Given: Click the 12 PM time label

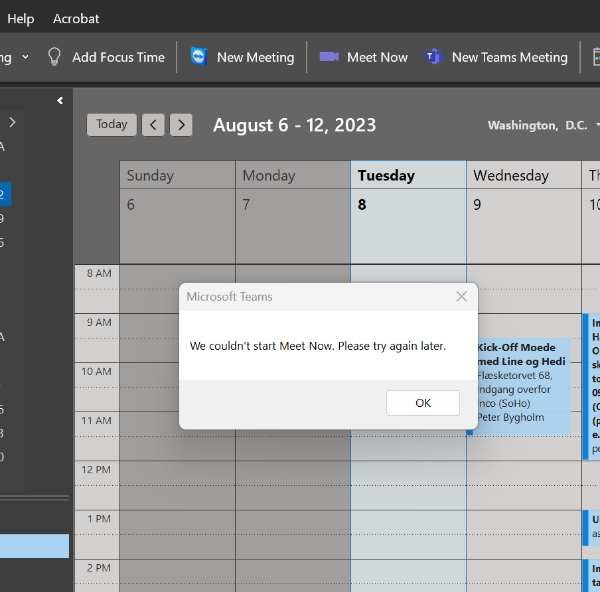Looking at the screenshot, I should 96,470.
